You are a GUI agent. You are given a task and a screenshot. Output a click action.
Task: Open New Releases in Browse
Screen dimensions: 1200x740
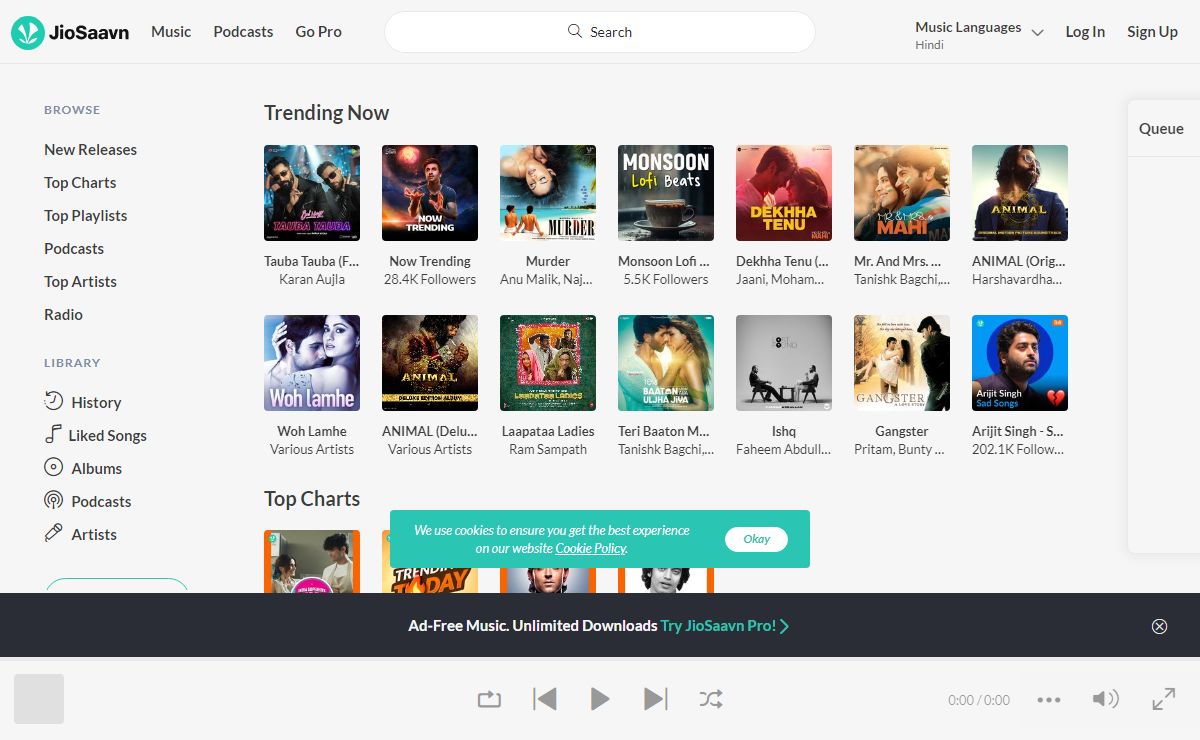click(90, 149)
